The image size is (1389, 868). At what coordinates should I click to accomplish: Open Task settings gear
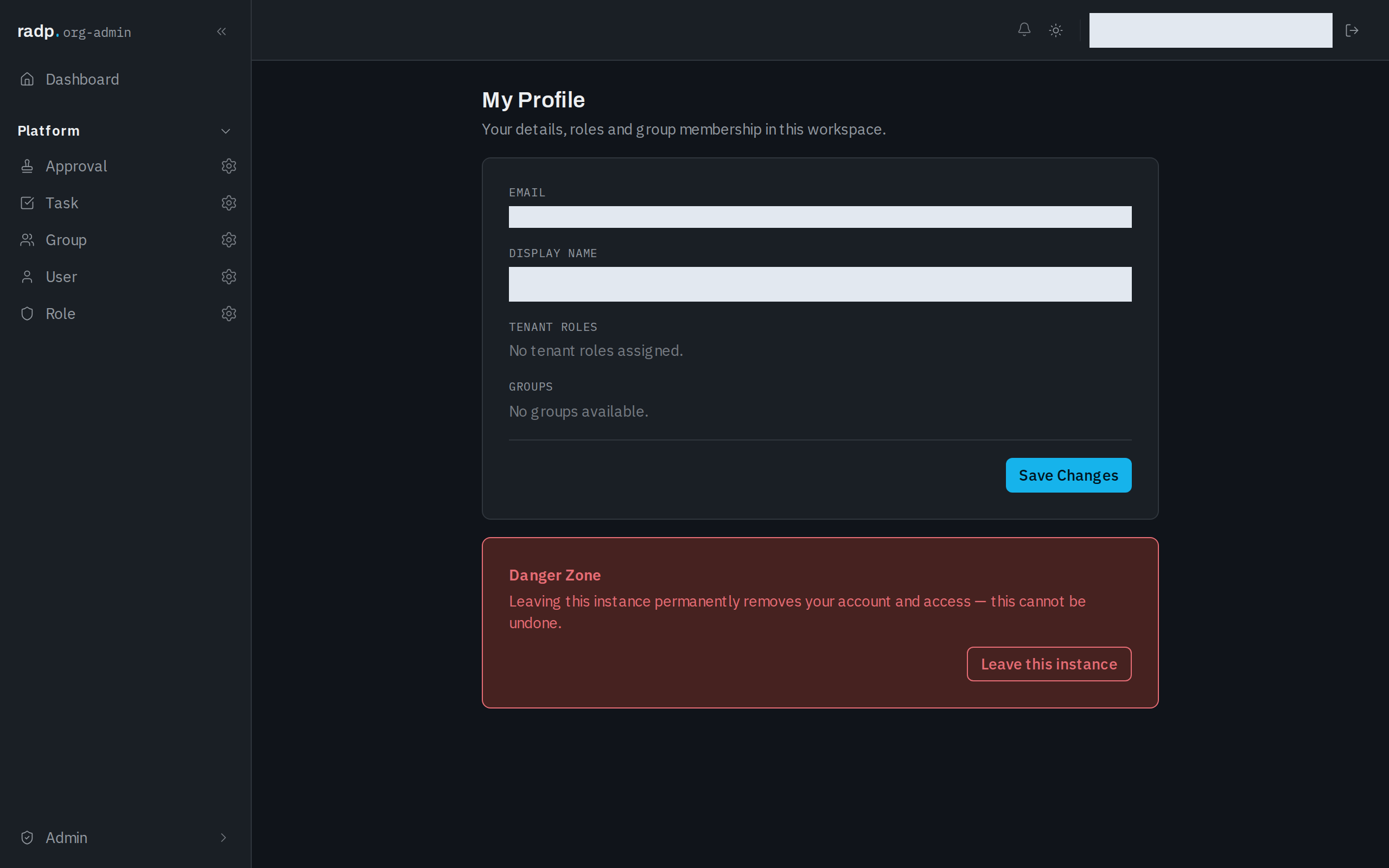click(229, 203)
